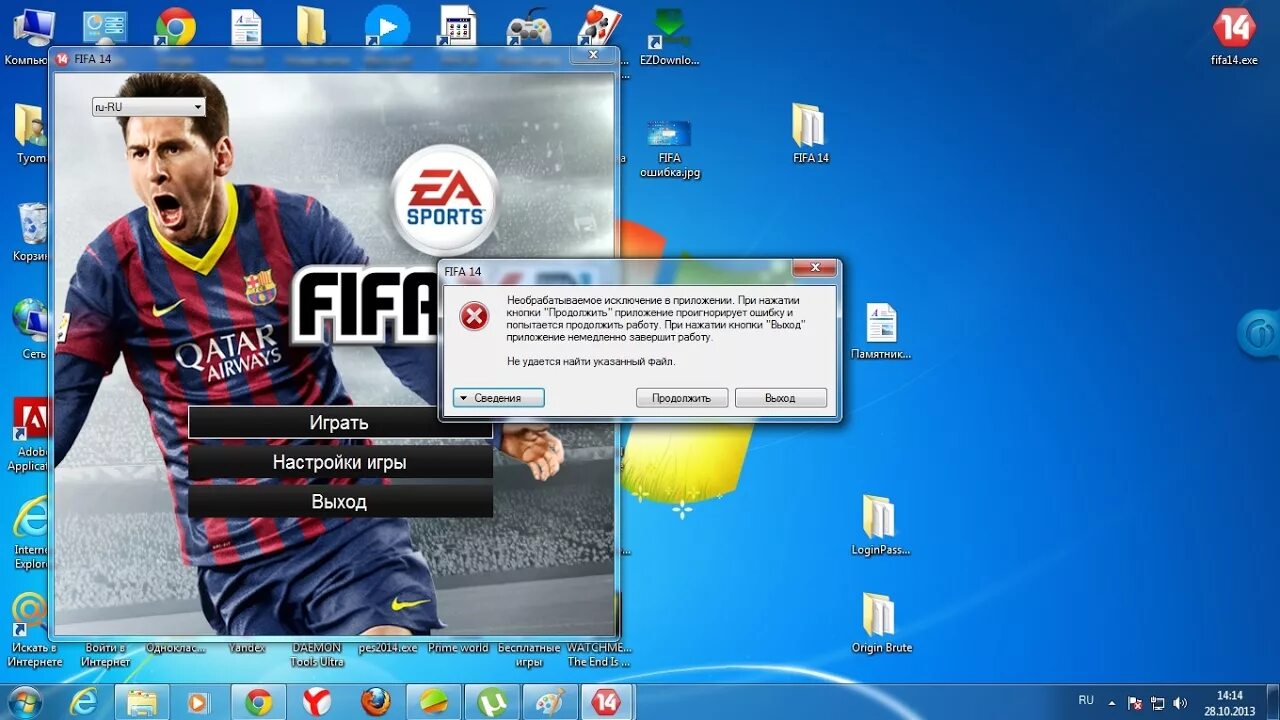Click the Show Desktop strip beside the clock
Image resolution: width=1280 pixels, height=720 pixels.
coord(1273,703)
